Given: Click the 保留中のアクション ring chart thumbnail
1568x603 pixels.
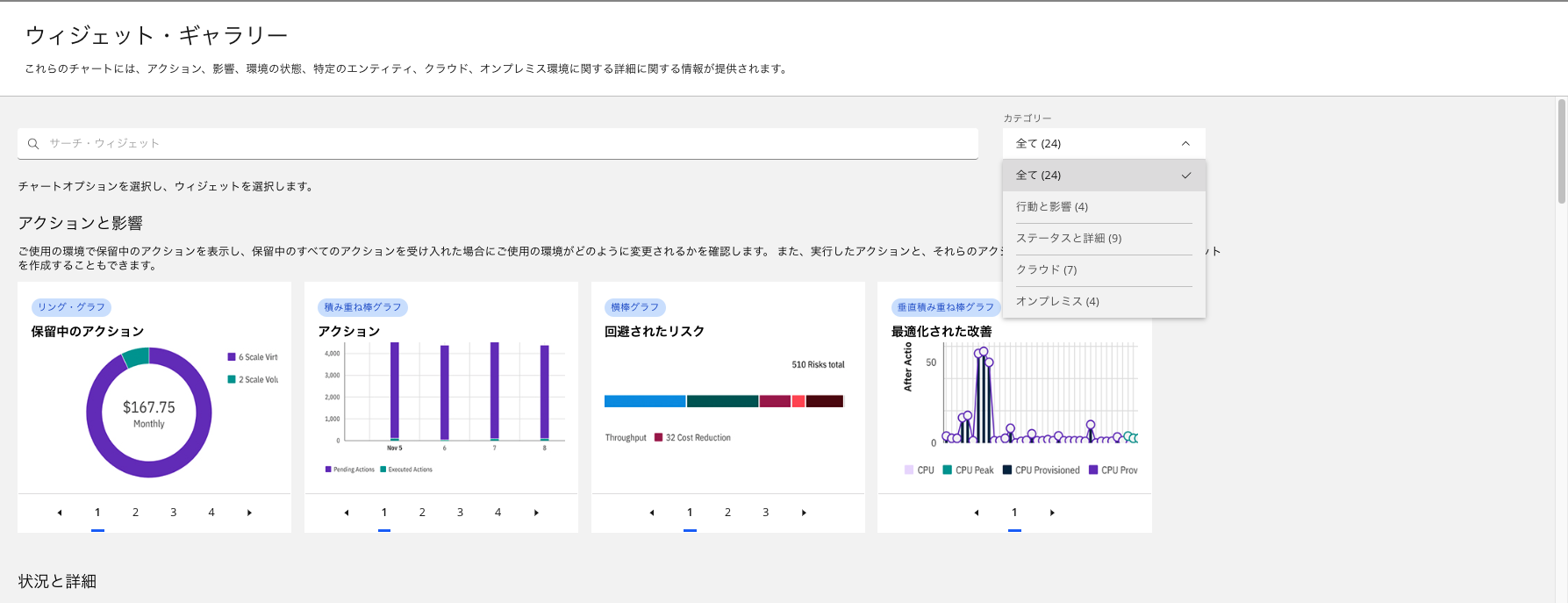Looking at the screenshot, I should pos(149,413).
